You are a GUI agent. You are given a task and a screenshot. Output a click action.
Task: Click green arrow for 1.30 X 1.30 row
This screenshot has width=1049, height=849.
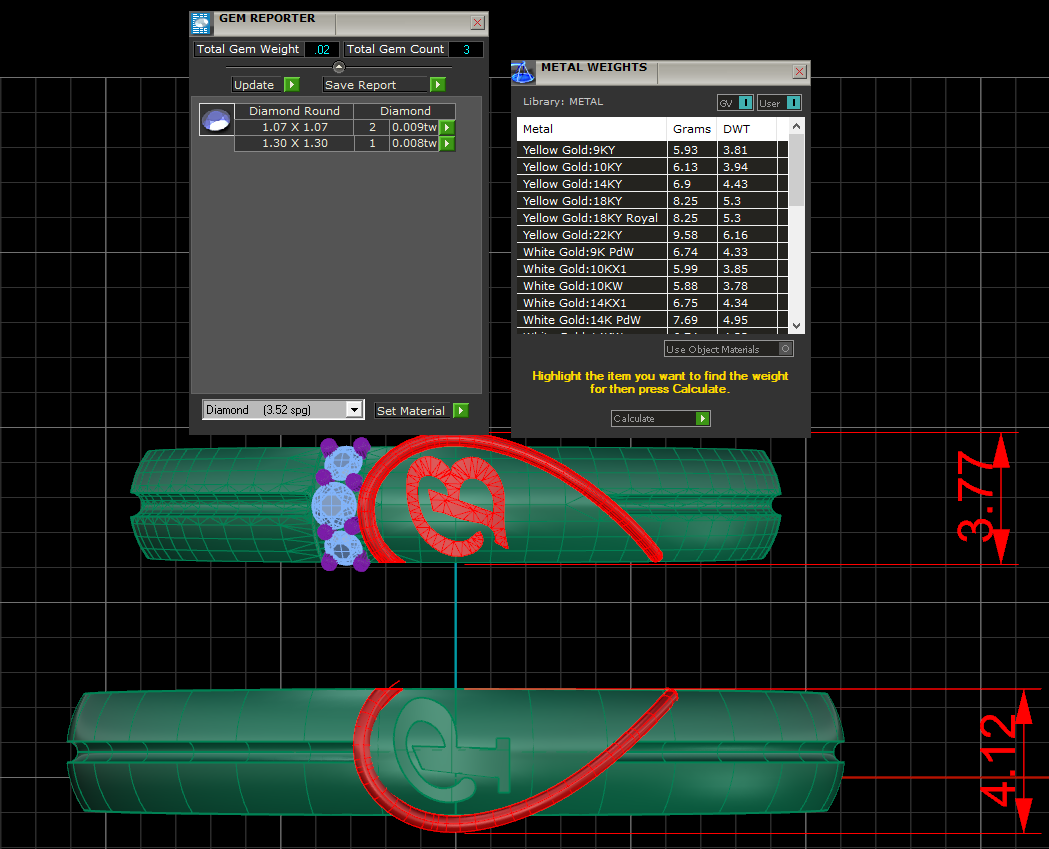tap(447, 144)
